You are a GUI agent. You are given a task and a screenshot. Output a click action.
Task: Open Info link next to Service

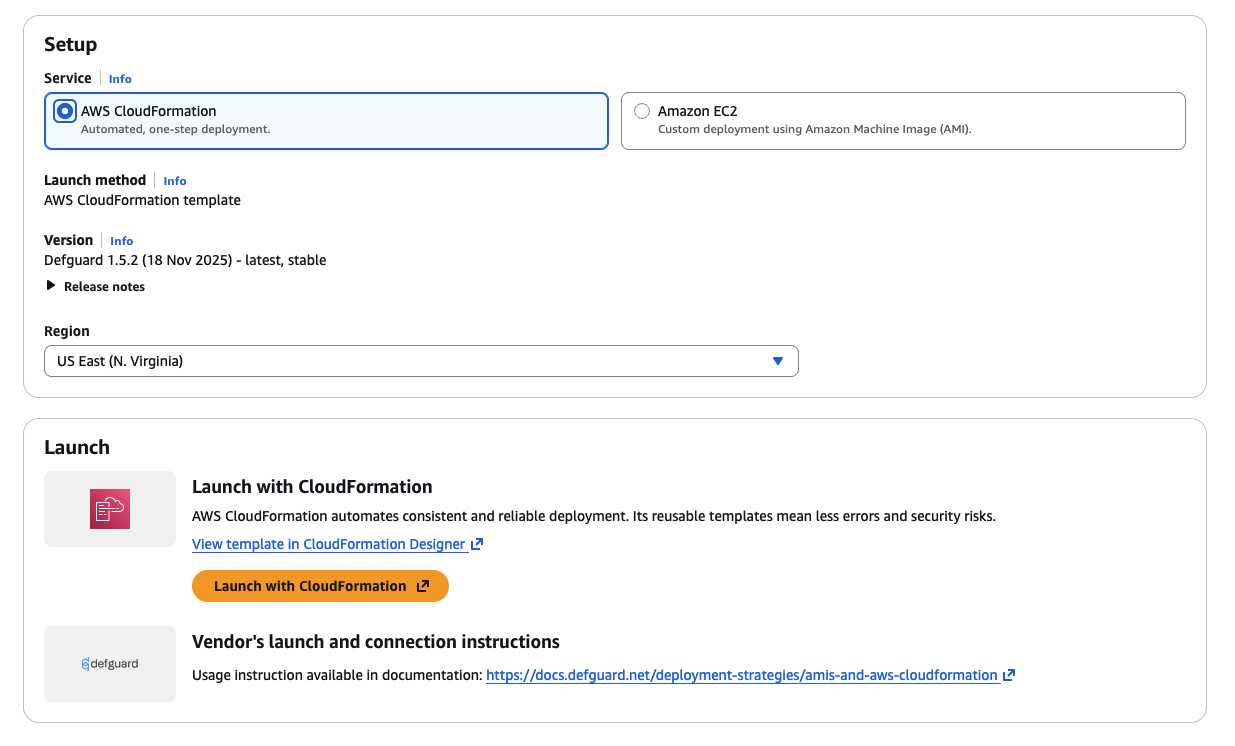point(120,79)
